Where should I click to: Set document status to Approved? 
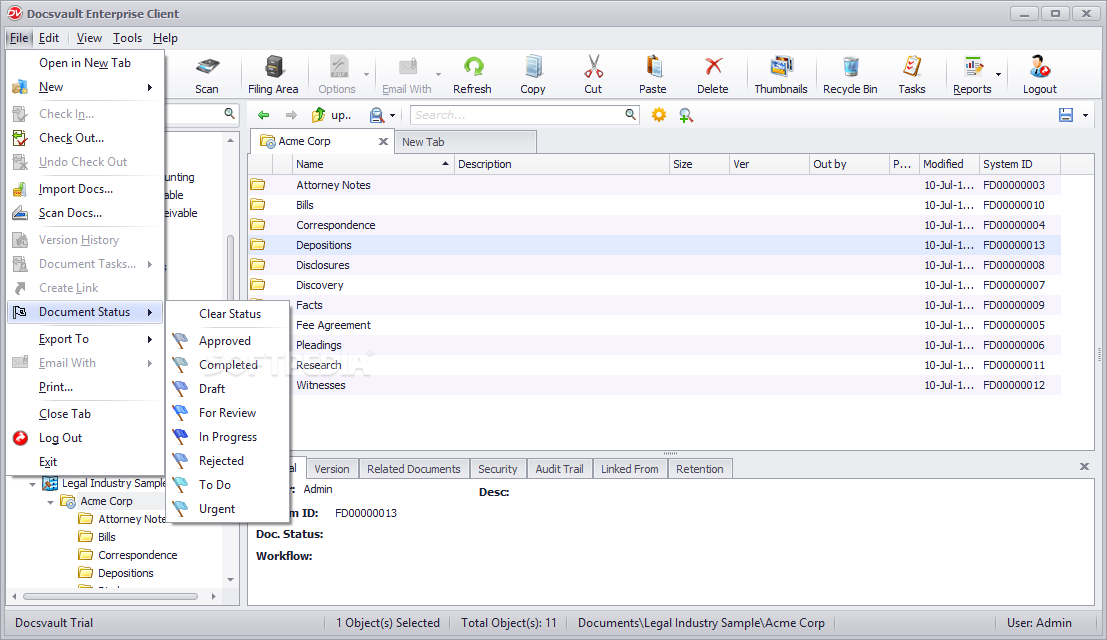pyautogui.click(x=229, y=341)
